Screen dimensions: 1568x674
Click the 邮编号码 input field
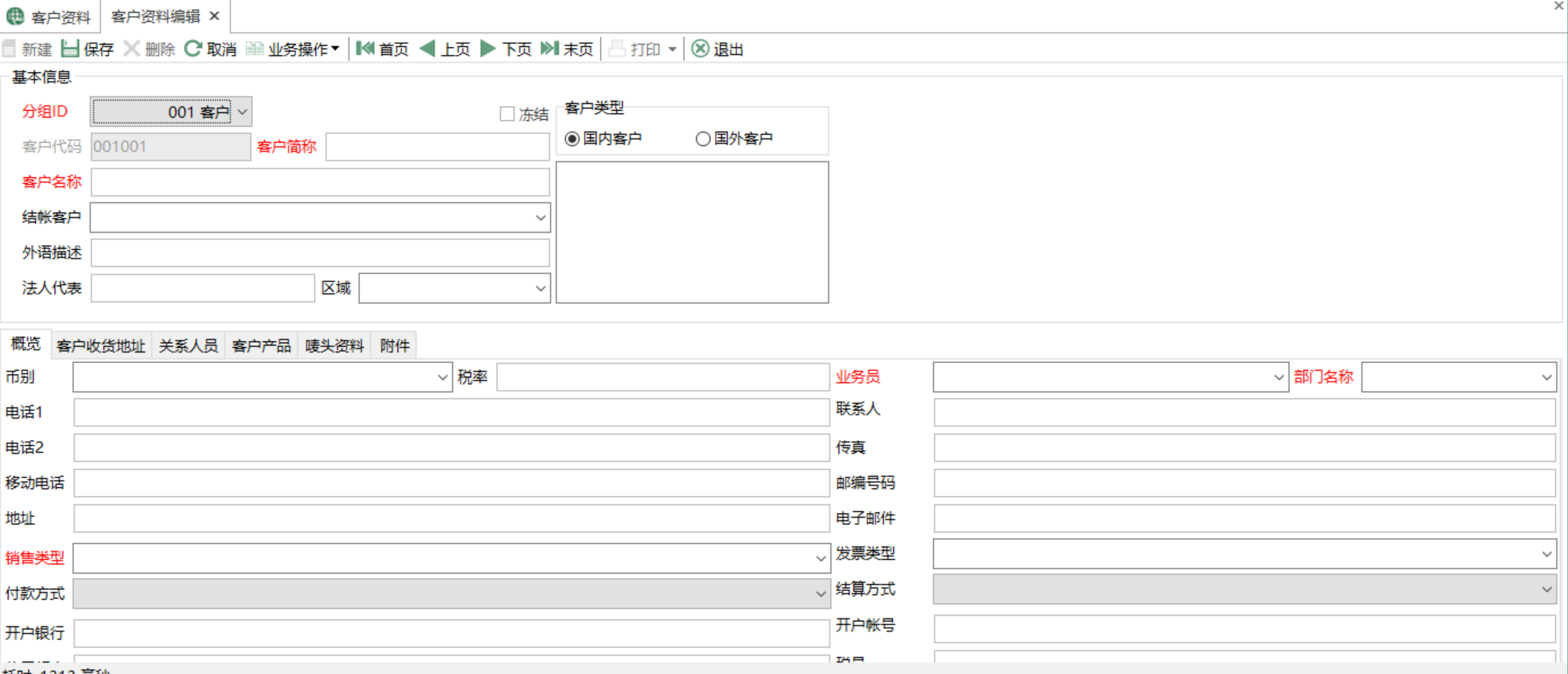(1245, 483)
